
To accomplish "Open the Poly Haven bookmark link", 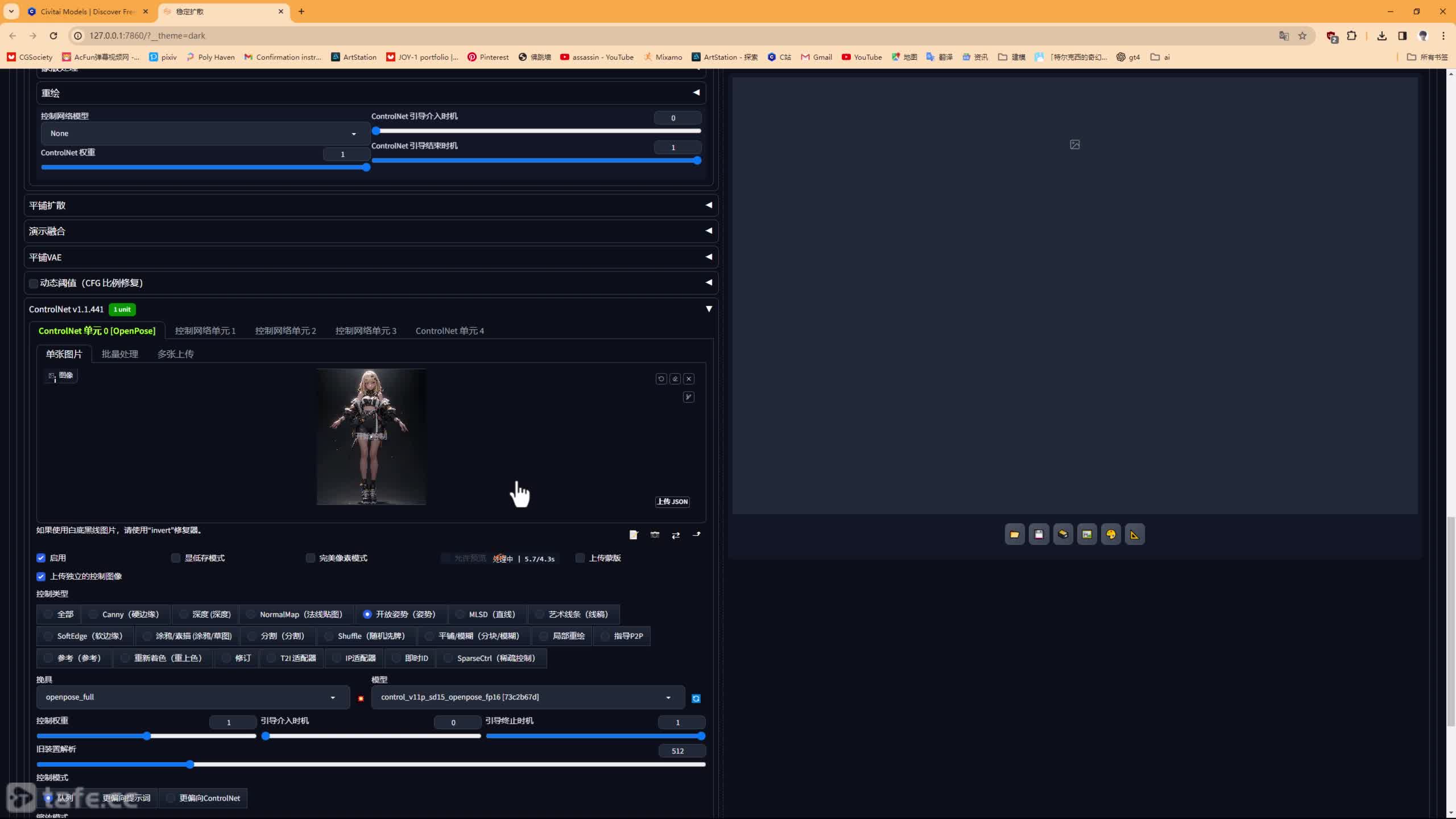I will tap(210, 57).
